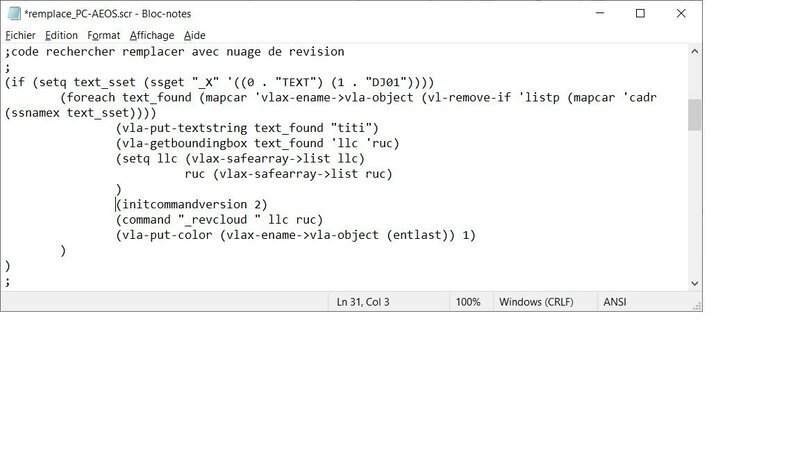Open the Edition menu
The height and width of the screenshot is (450, 800).
click(61, 35)
